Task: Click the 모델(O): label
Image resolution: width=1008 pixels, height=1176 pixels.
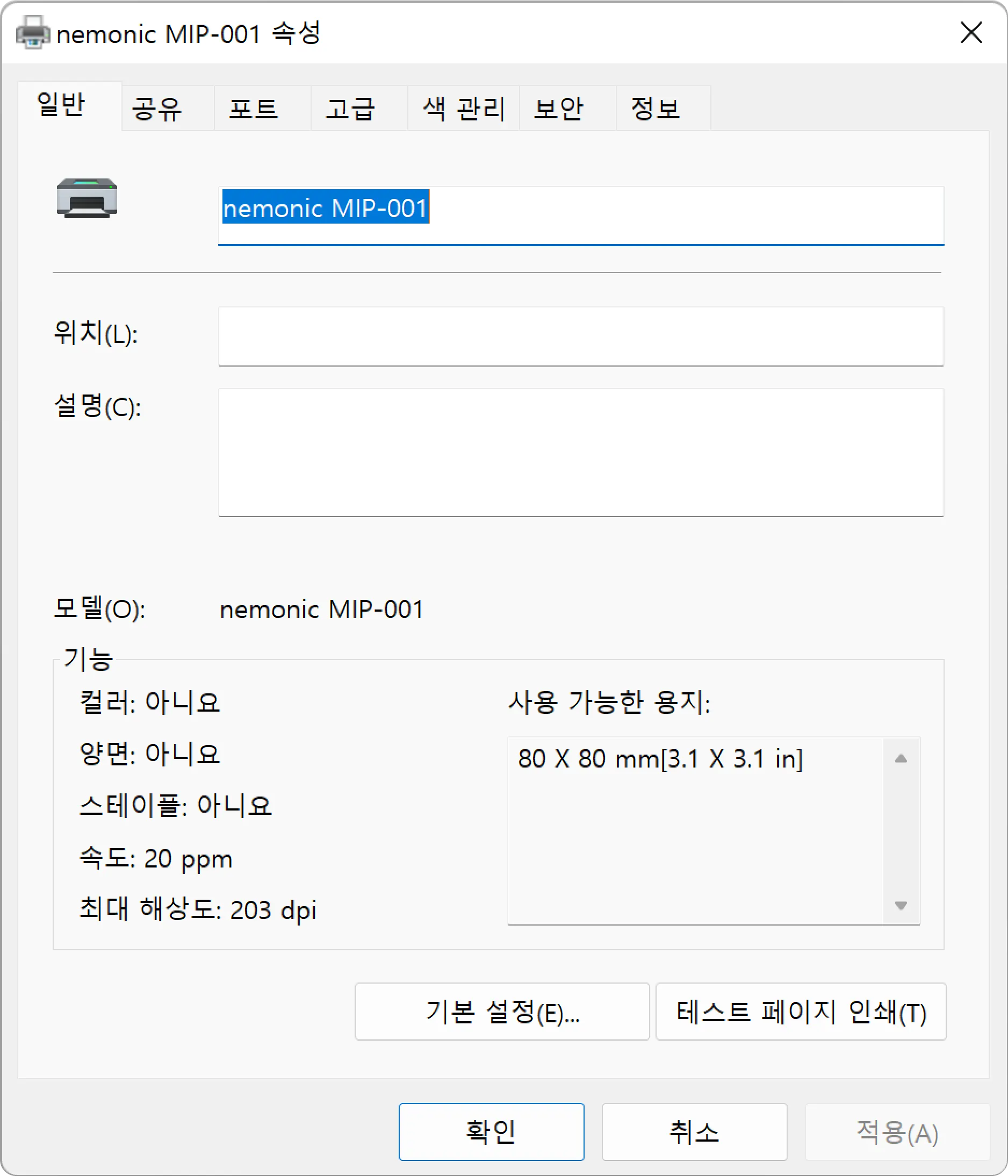Action: 99,609
